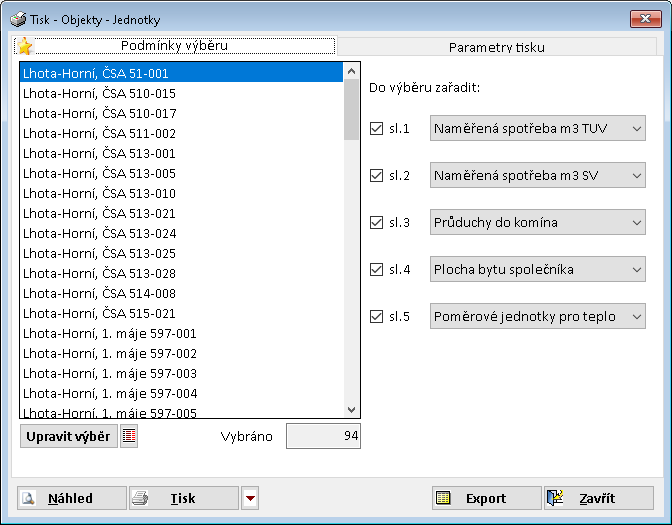Click the Náhled preview button
Image resolution: width=672 pixels, height=525 pixels.
[x=72, y=498]
